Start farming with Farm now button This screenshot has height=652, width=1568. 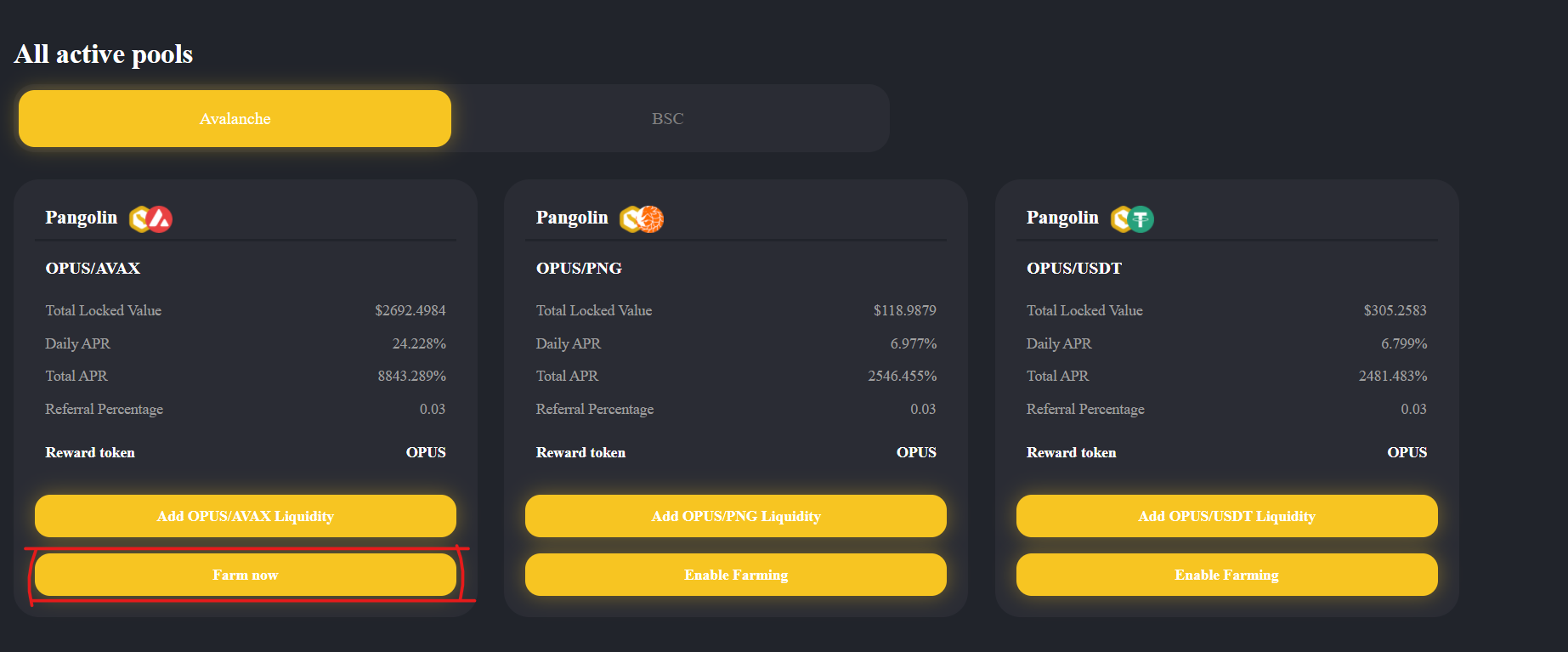[246, 575]
